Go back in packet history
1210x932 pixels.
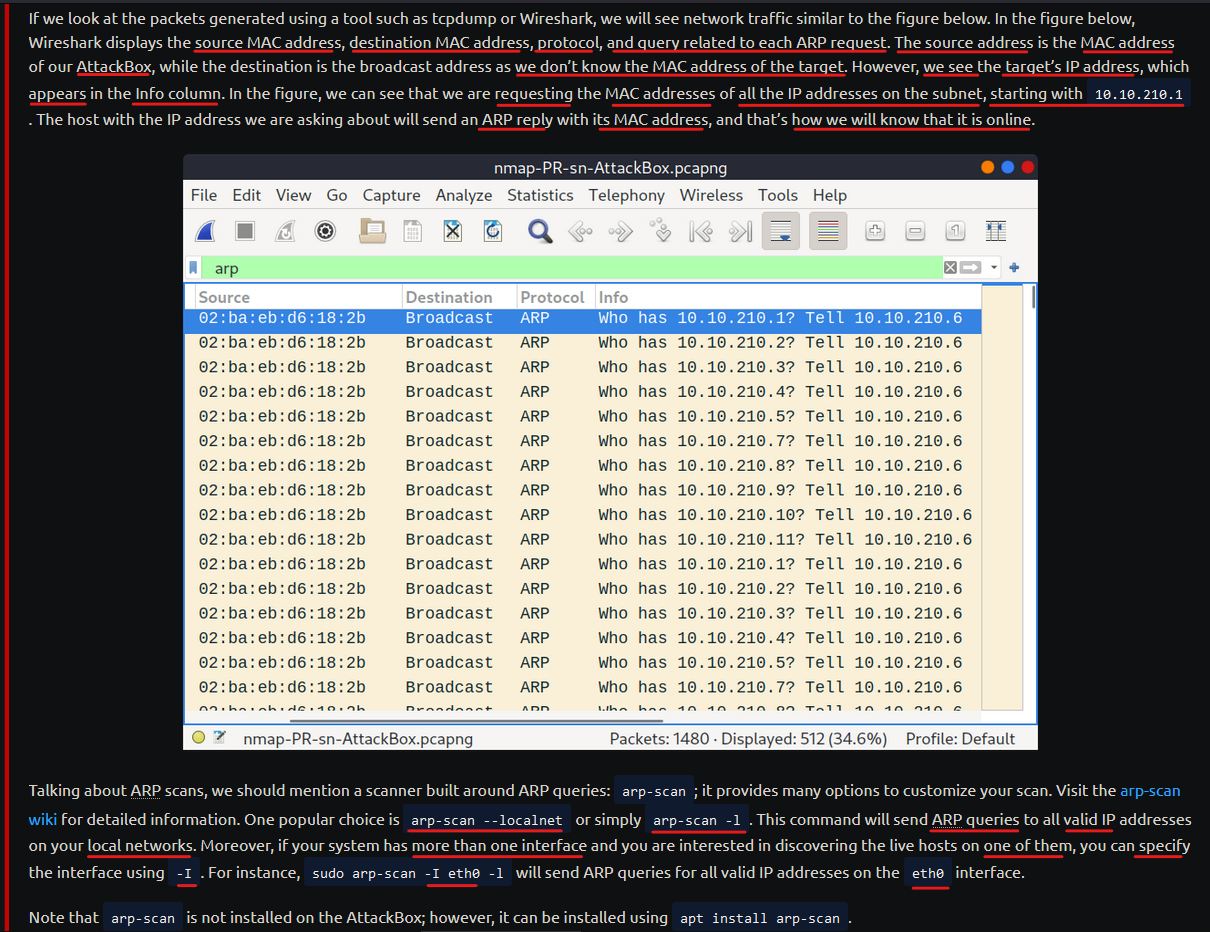(x=580, y=232)
